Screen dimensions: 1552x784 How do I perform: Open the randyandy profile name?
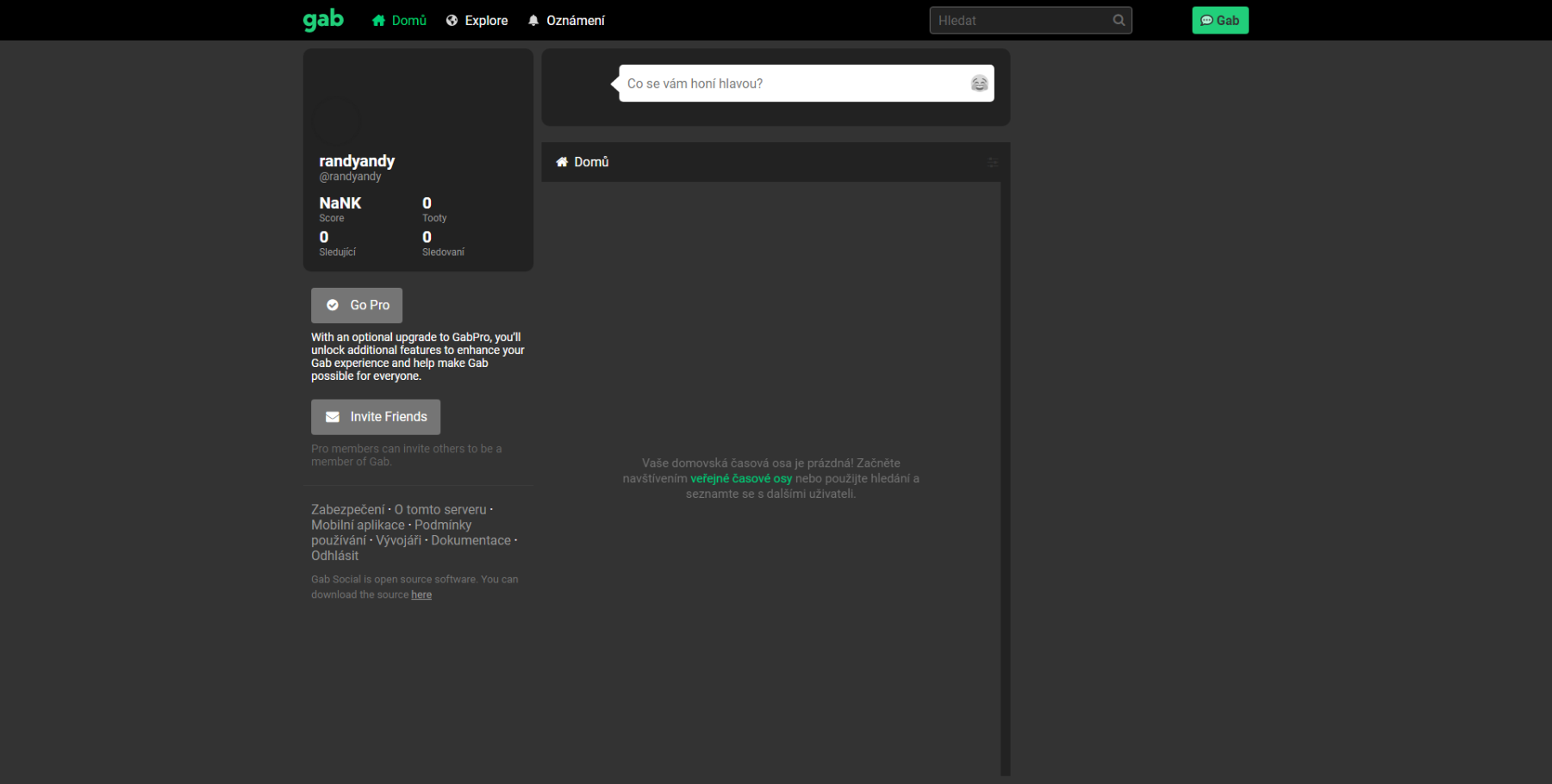(357, 161)
